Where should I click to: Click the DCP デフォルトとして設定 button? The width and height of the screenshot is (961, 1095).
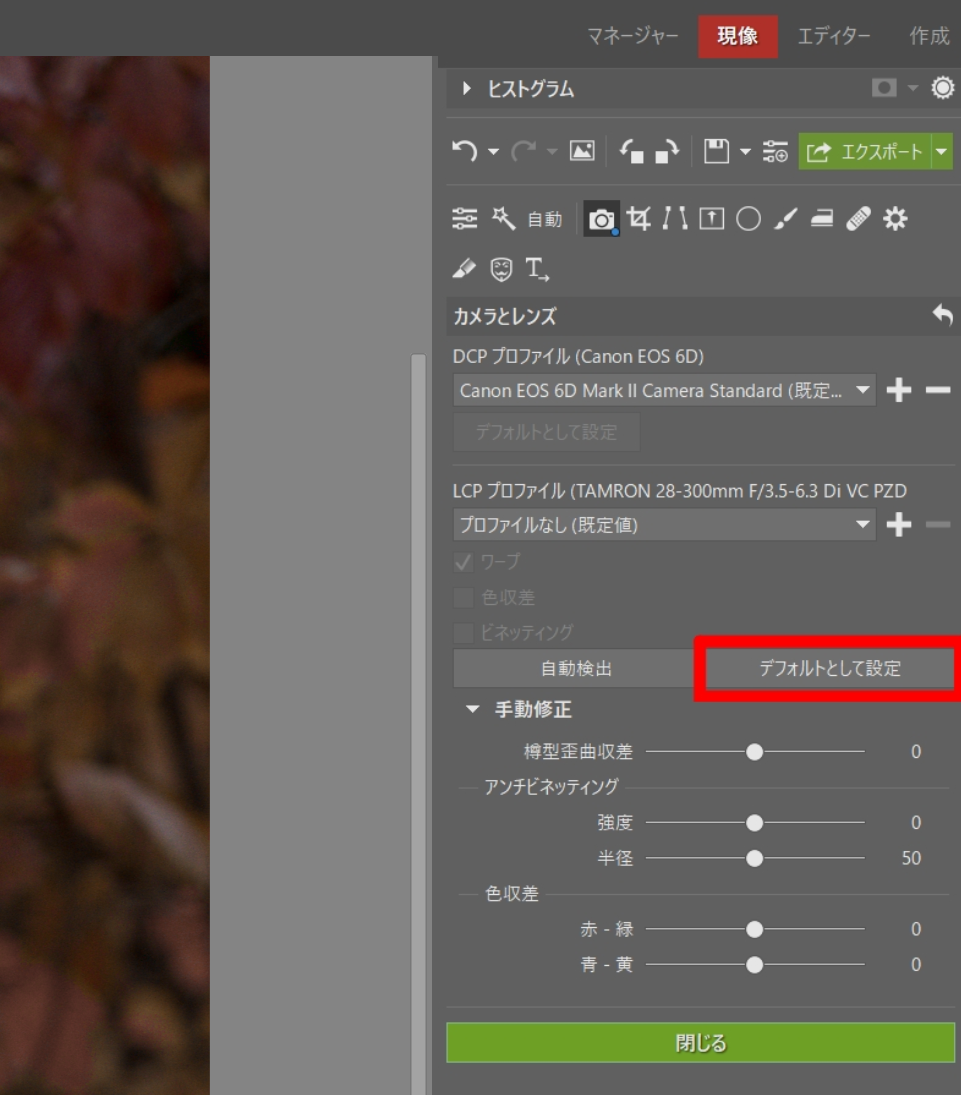click(546, 432)
